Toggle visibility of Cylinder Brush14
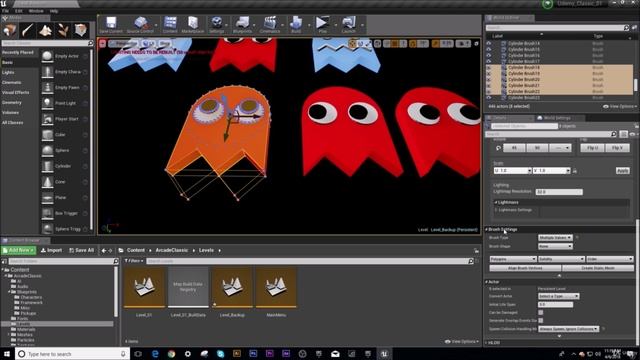Screen dimensions: 640x360 [489, 43]
